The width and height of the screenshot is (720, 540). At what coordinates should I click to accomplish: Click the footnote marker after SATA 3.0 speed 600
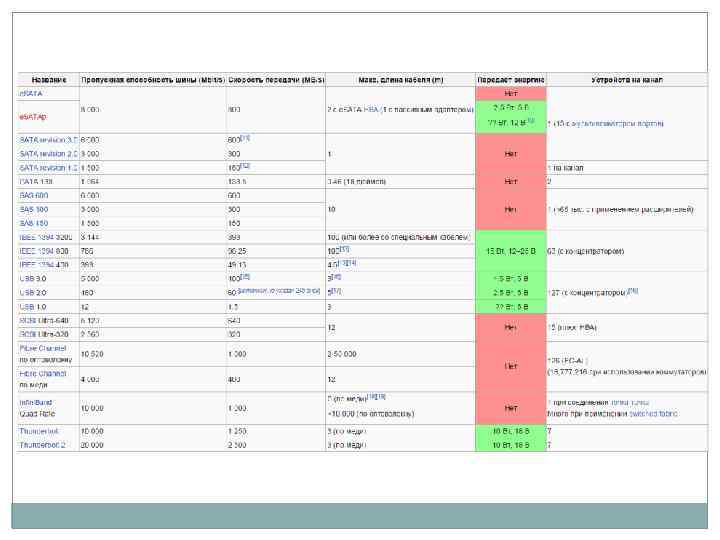pos(245,138)
